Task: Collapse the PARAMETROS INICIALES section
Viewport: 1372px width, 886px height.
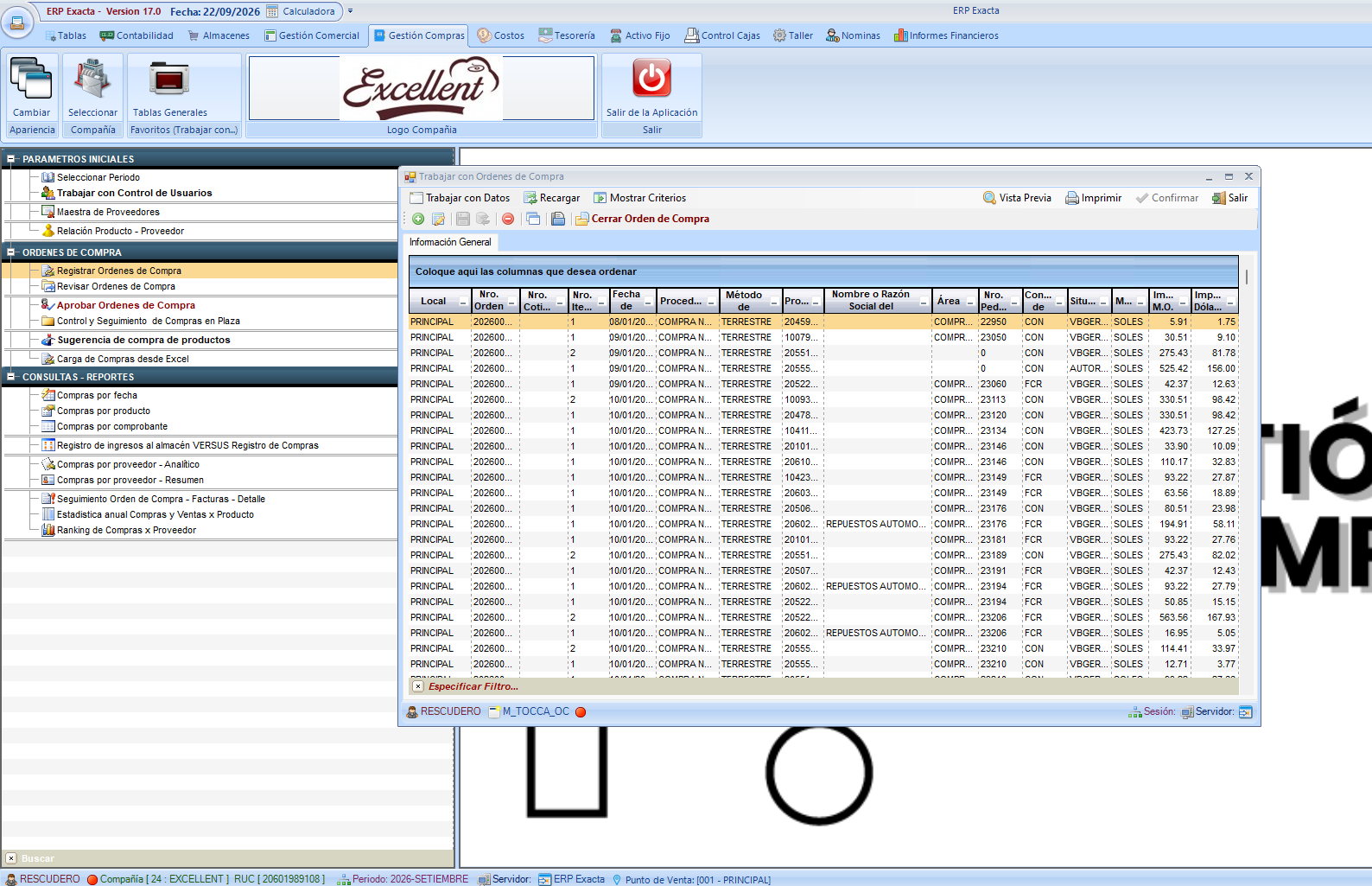Action: pos(11,159)
